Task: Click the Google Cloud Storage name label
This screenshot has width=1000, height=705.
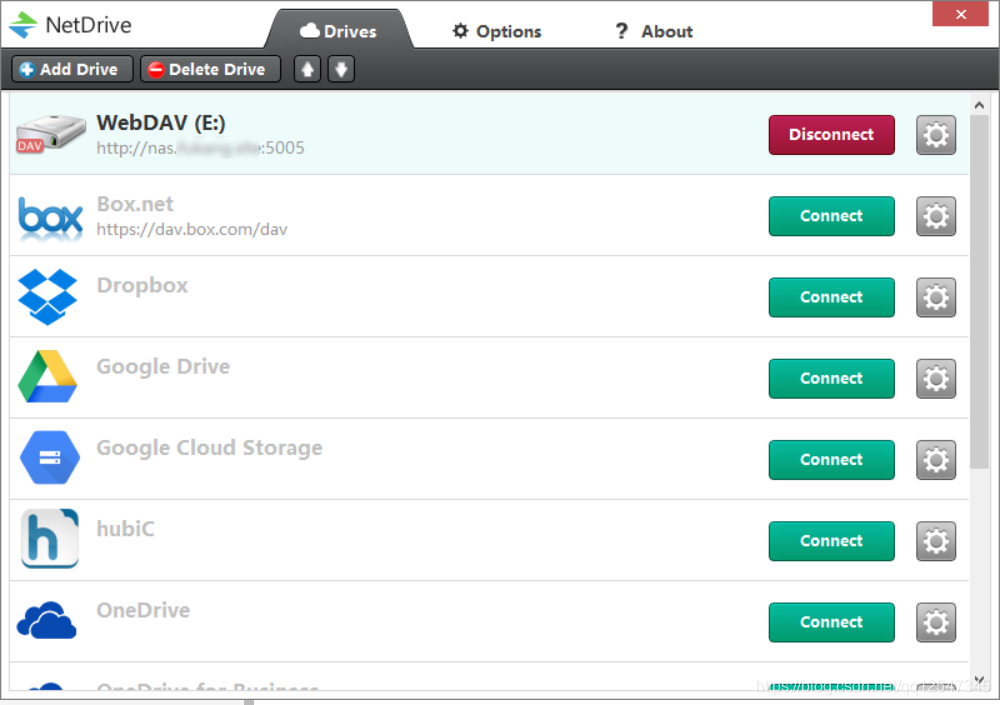Action: click(209, 448)
